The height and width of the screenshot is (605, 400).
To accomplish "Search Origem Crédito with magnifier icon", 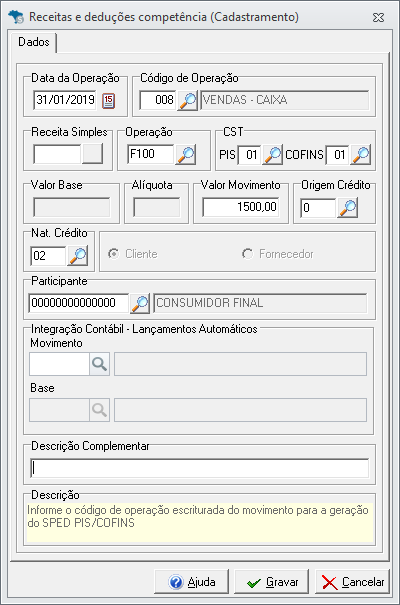I will pyautogui.click(x=348, y=208).
